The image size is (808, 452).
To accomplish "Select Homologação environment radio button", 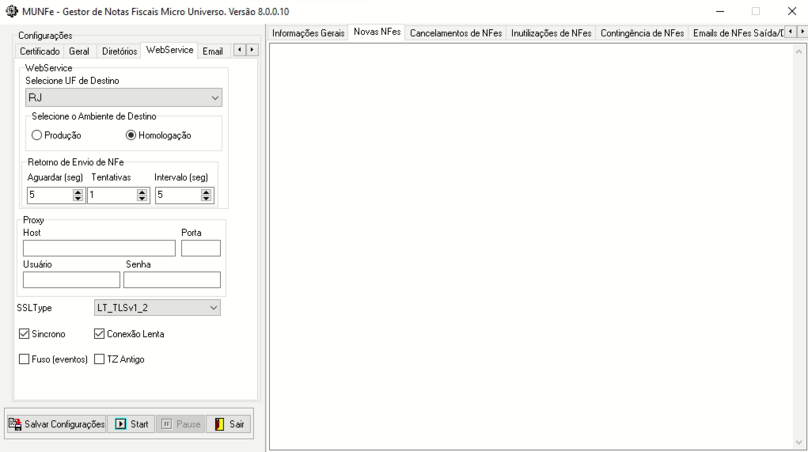I will coord(131,135).
